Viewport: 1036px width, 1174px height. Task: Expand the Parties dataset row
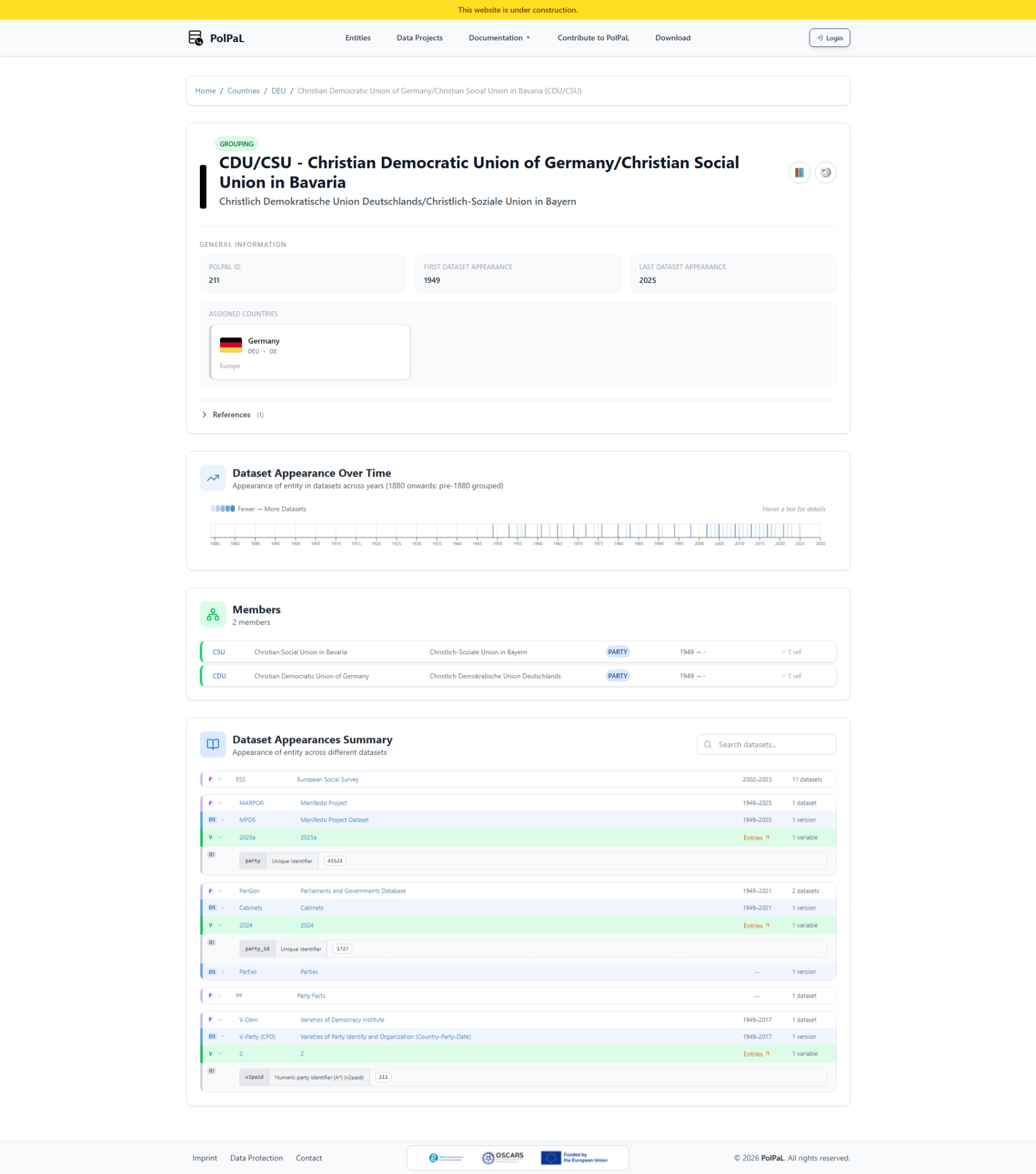[x=223, y=972]
